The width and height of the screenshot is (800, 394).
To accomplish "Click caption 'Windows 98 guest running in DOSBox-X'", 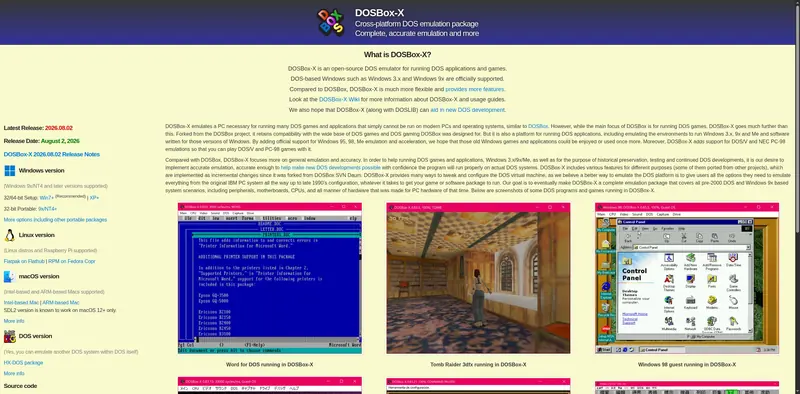I will tap(687, 365).
